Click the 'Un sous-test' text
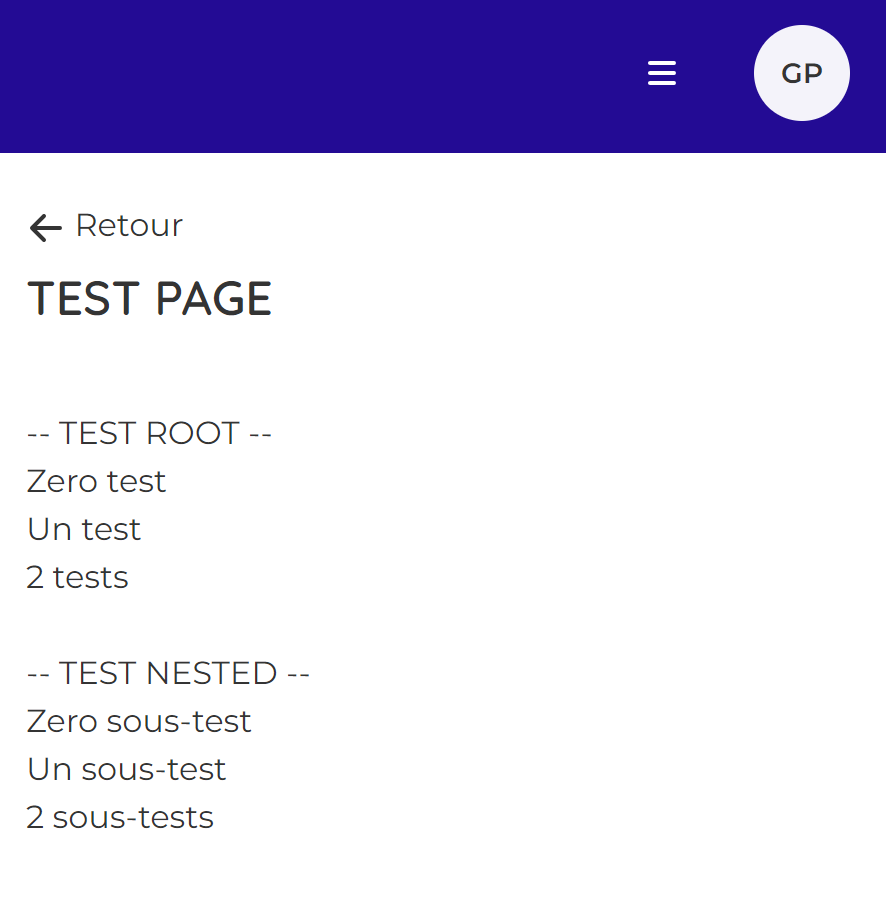This screenshot has height=898, width=886. [x=126, y=769]
